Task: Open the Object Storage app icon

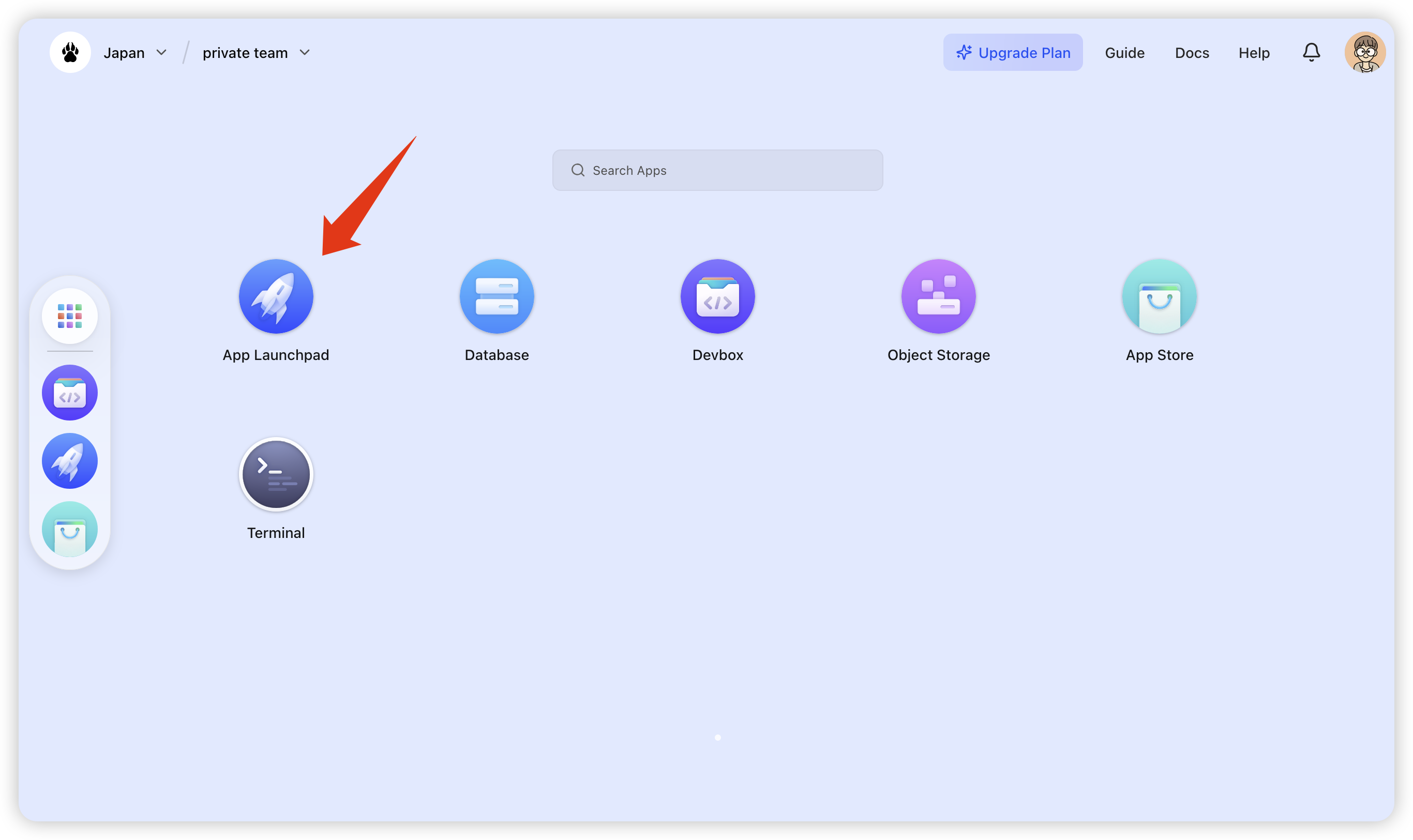Action: click(x=938, y=296)
